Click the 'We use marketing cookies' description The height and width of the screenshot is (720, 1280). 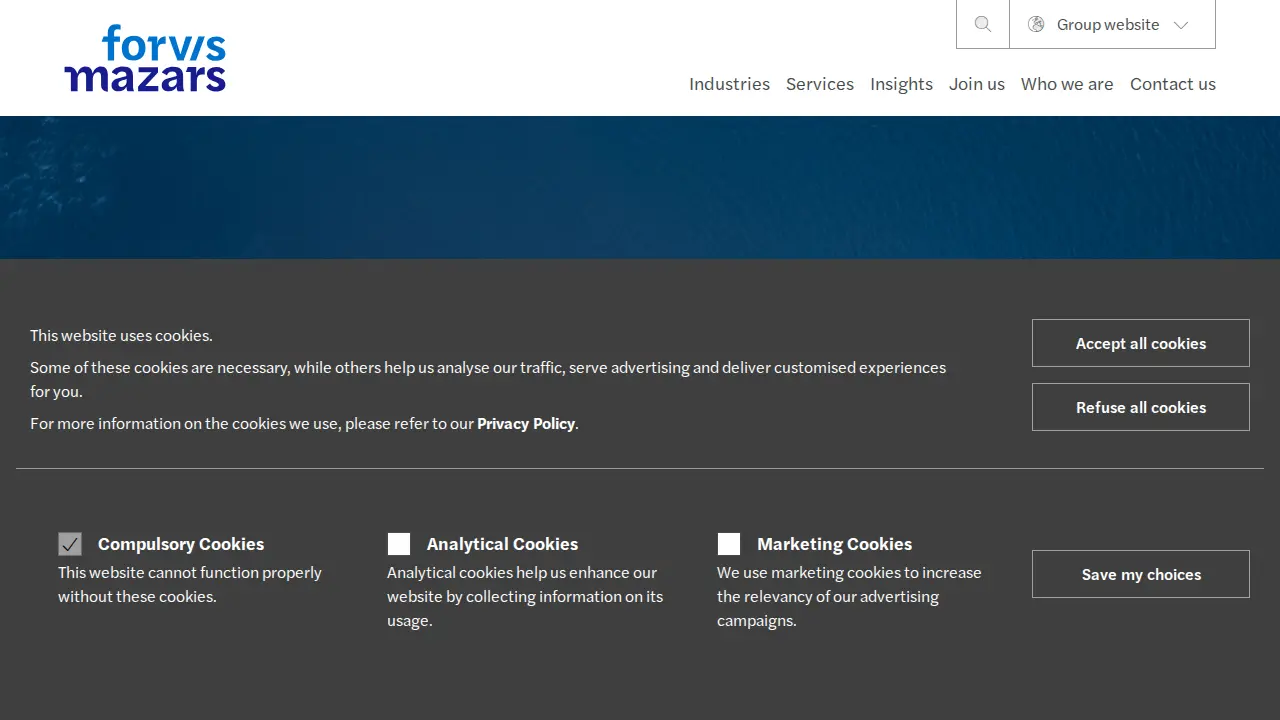point(849,596)
